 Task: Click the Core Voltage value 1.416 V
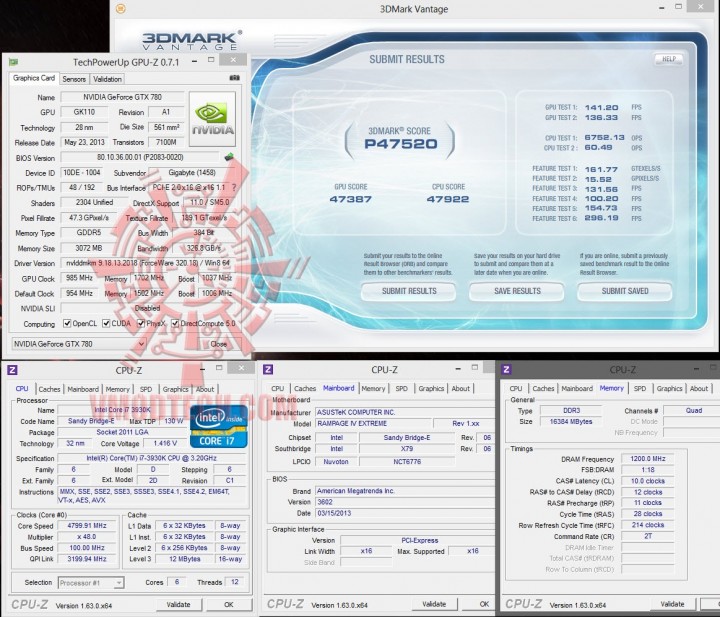pos(165,443)
